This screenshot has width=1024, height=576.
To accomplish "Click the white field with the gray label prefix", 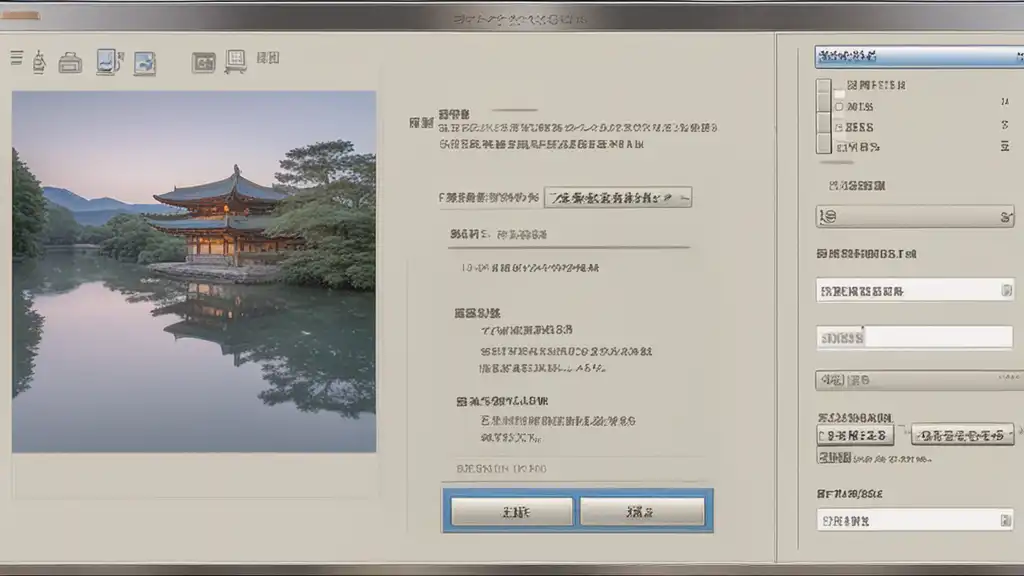I will [x=915, y=338].
